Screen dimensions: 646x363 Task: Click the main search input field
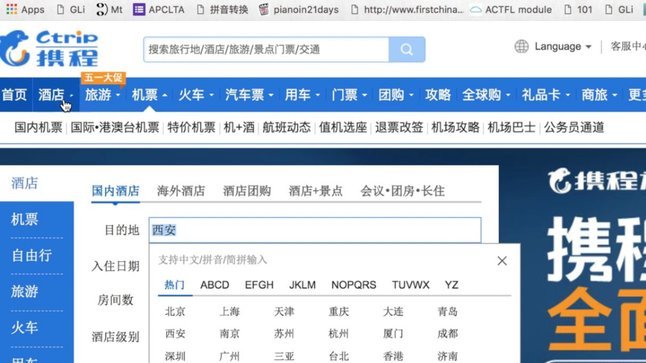pos(266,49)
